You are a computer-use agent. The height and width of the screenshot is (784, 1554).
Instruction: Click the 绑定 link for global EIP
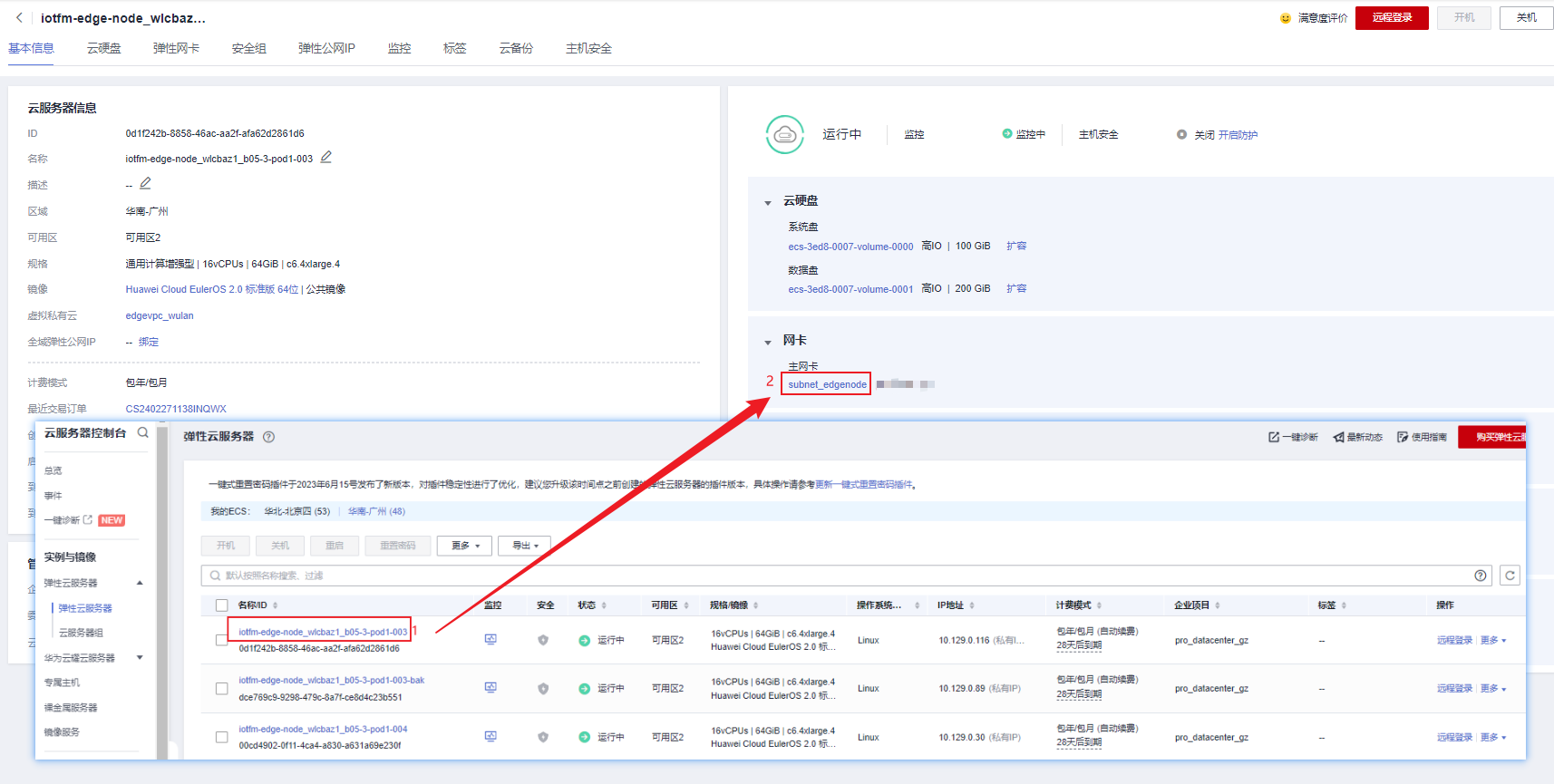tap(149, 342)
